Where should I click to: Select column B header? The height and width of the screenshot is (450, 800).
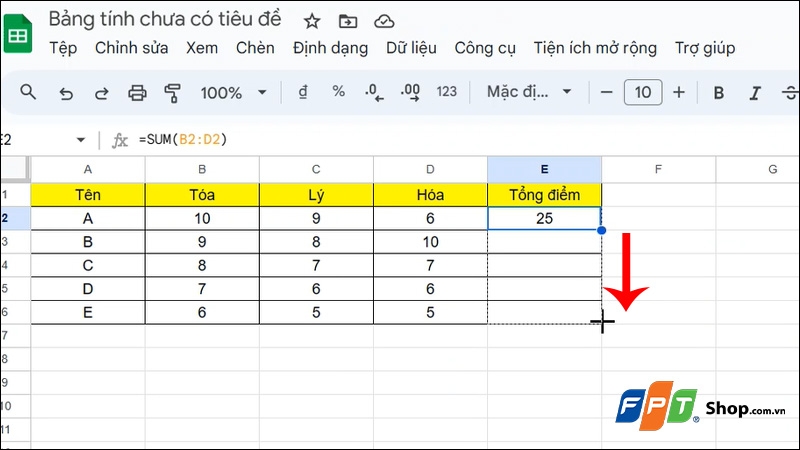pyautogui.click(x=202, y=169)
